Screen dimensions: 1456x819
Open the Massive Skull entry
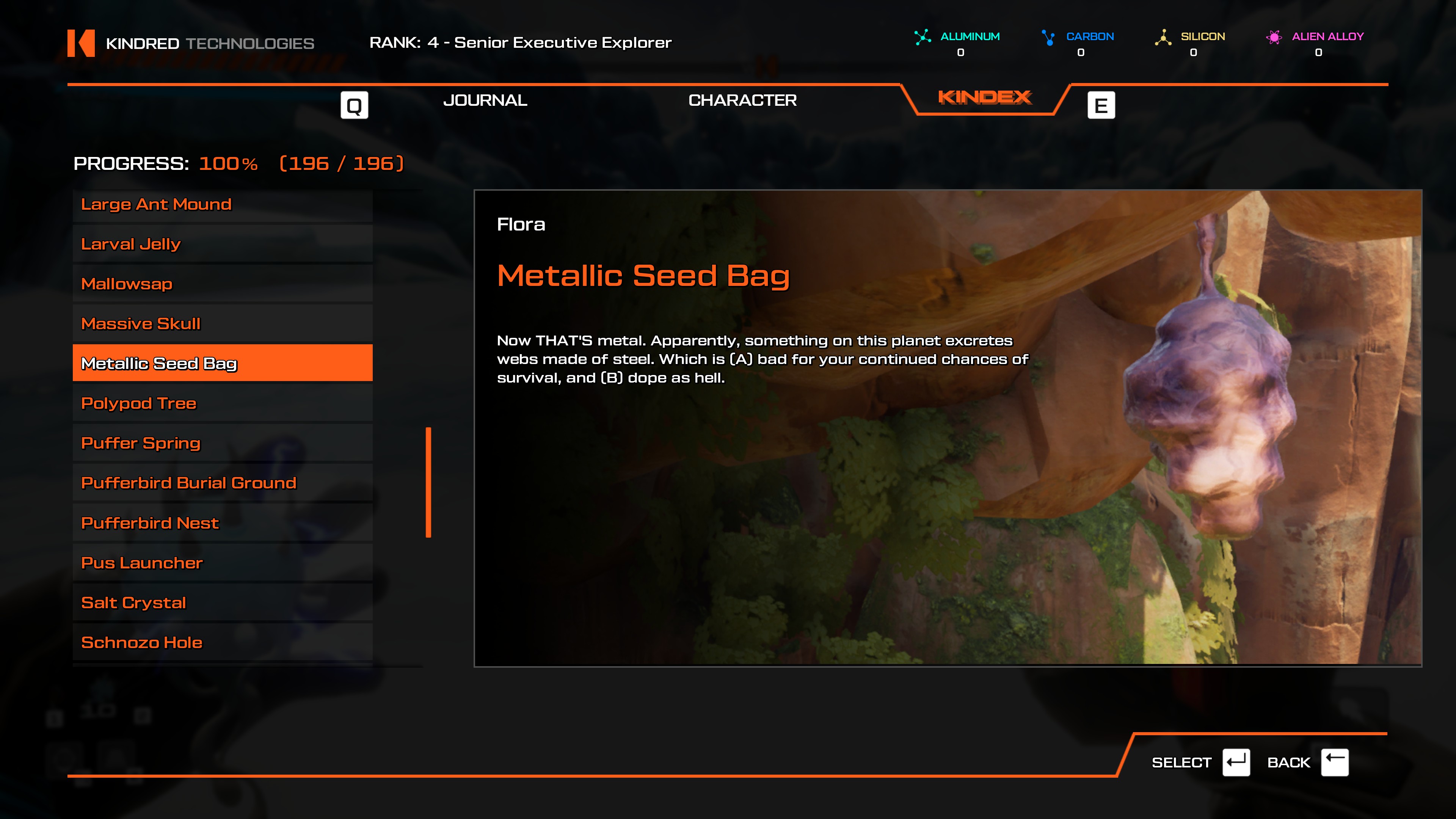pyautogui.click(x=223, y=323)
